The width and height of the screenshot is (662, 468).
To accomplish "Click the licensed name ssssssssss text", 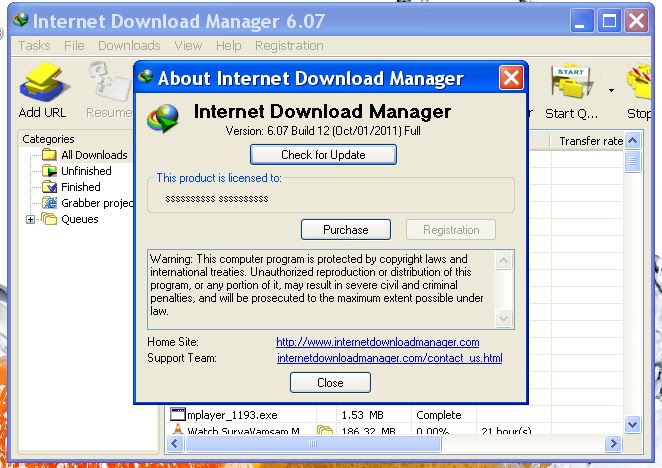I will point(217,199).
